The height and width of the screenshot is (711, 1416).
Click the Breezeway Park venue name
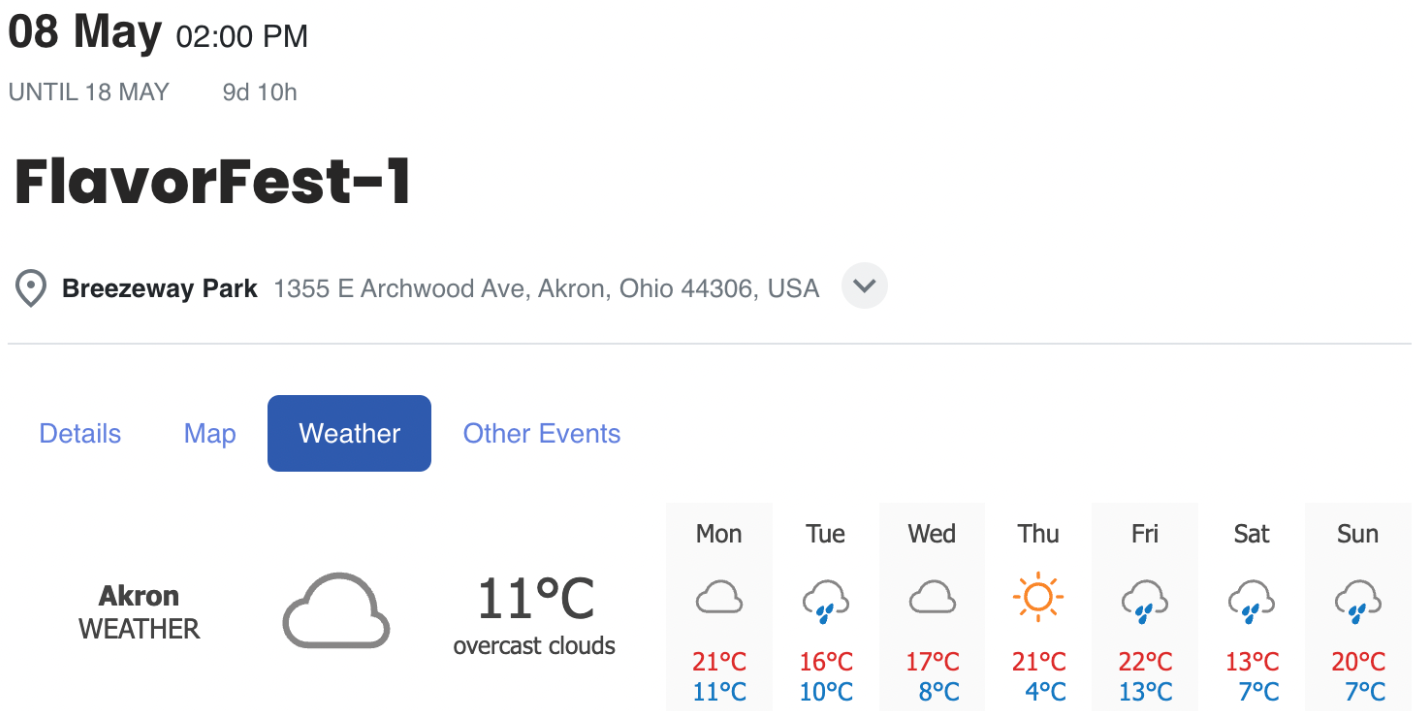(160, 289)
